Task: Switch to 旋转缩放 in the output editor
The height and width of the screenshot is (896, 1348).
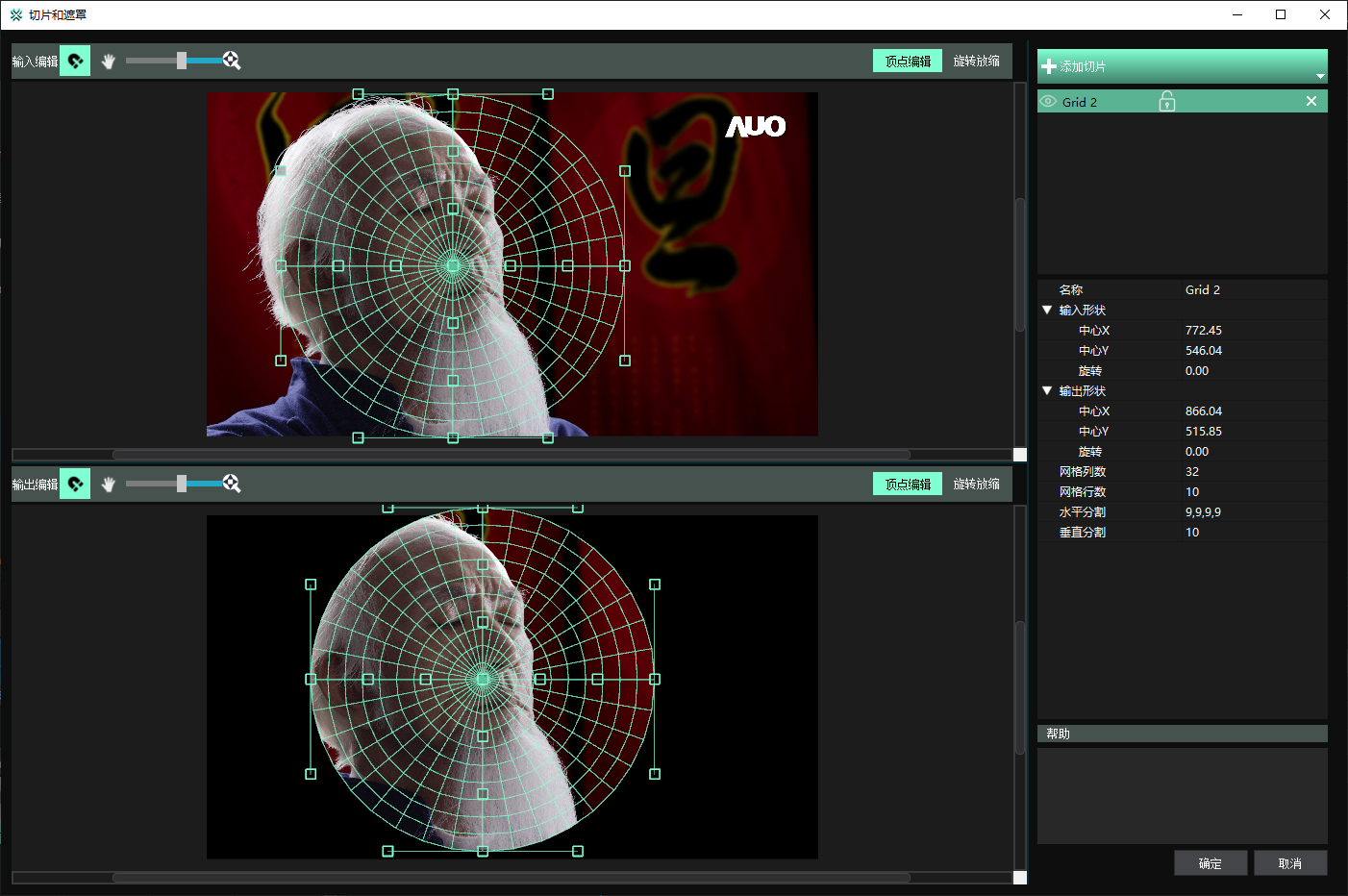Action: pos(976,484)
